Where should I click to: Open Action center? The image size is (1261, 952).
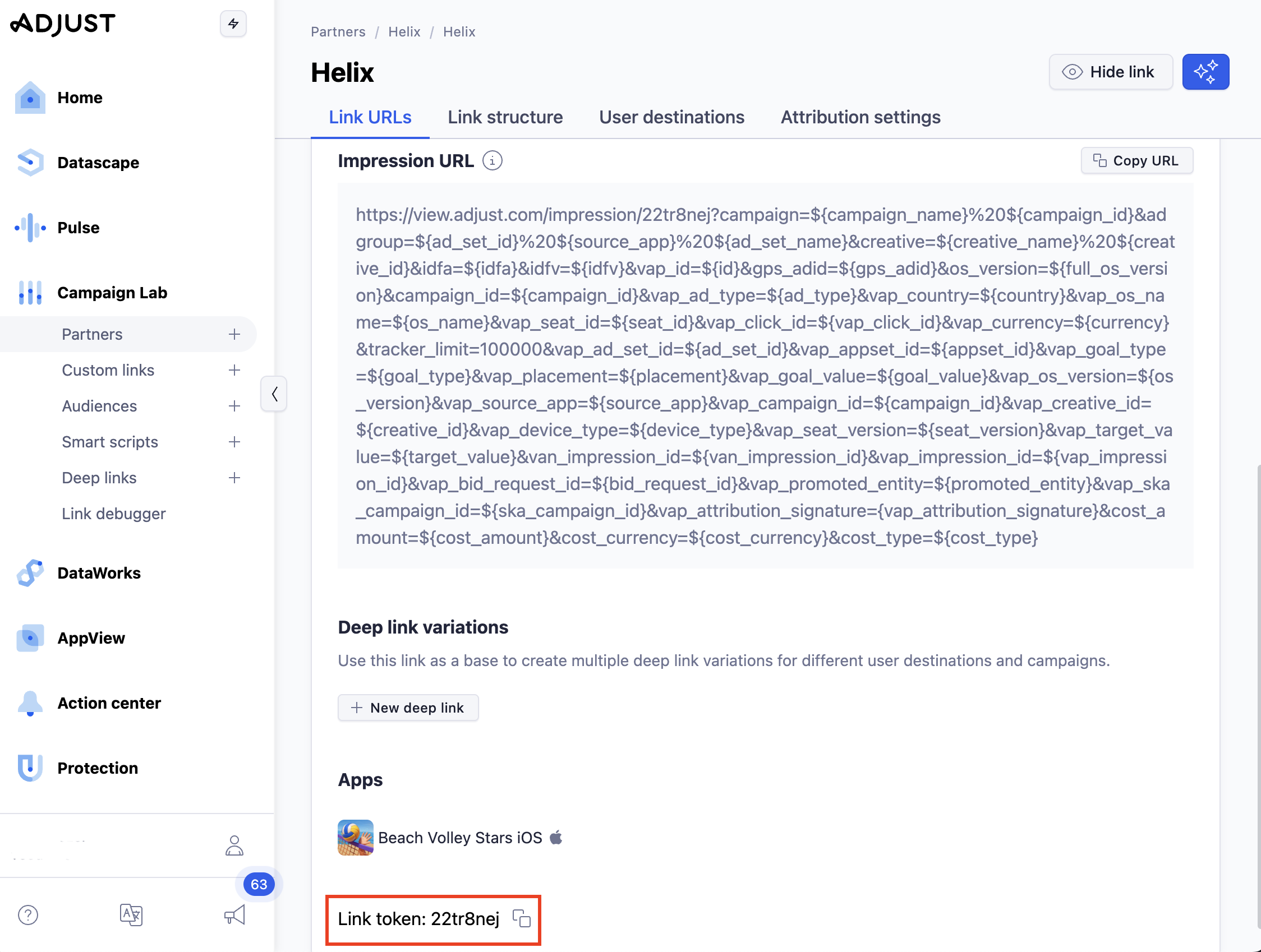(109, 703)
